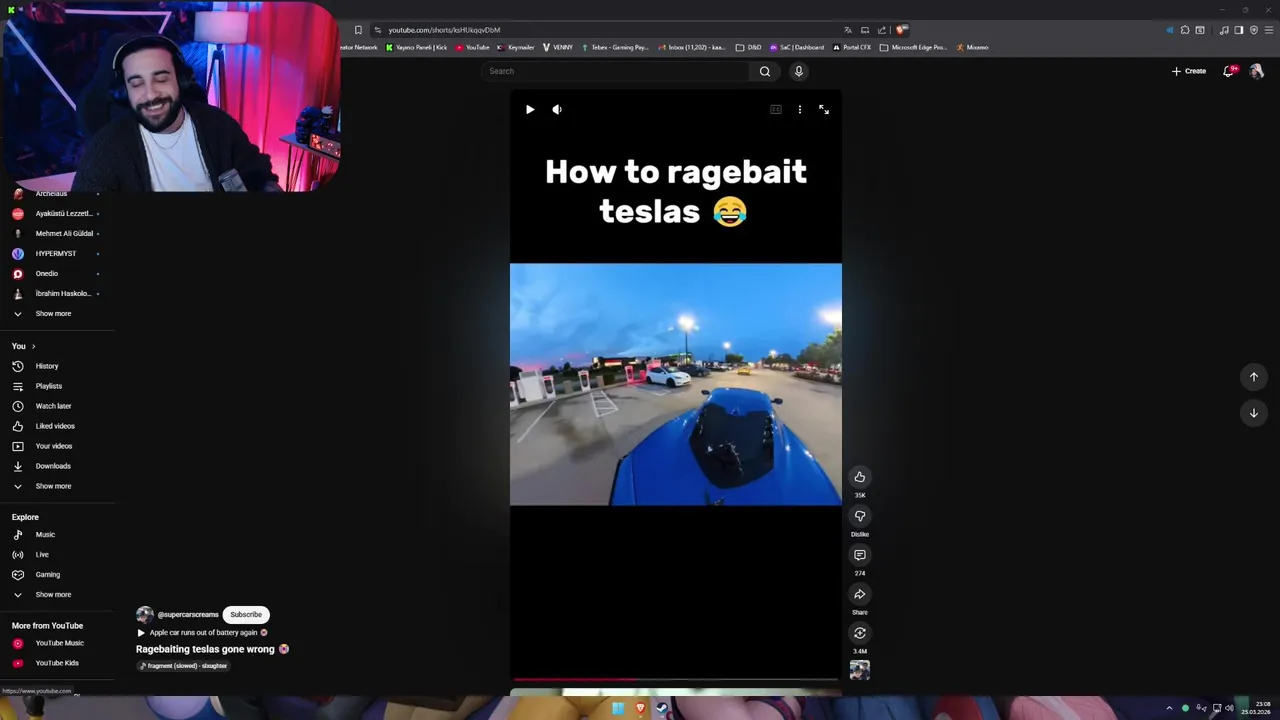This screenshot has width=1280, height=720.
Task: Open the HYPERMYST subscription
Action: 57,254
